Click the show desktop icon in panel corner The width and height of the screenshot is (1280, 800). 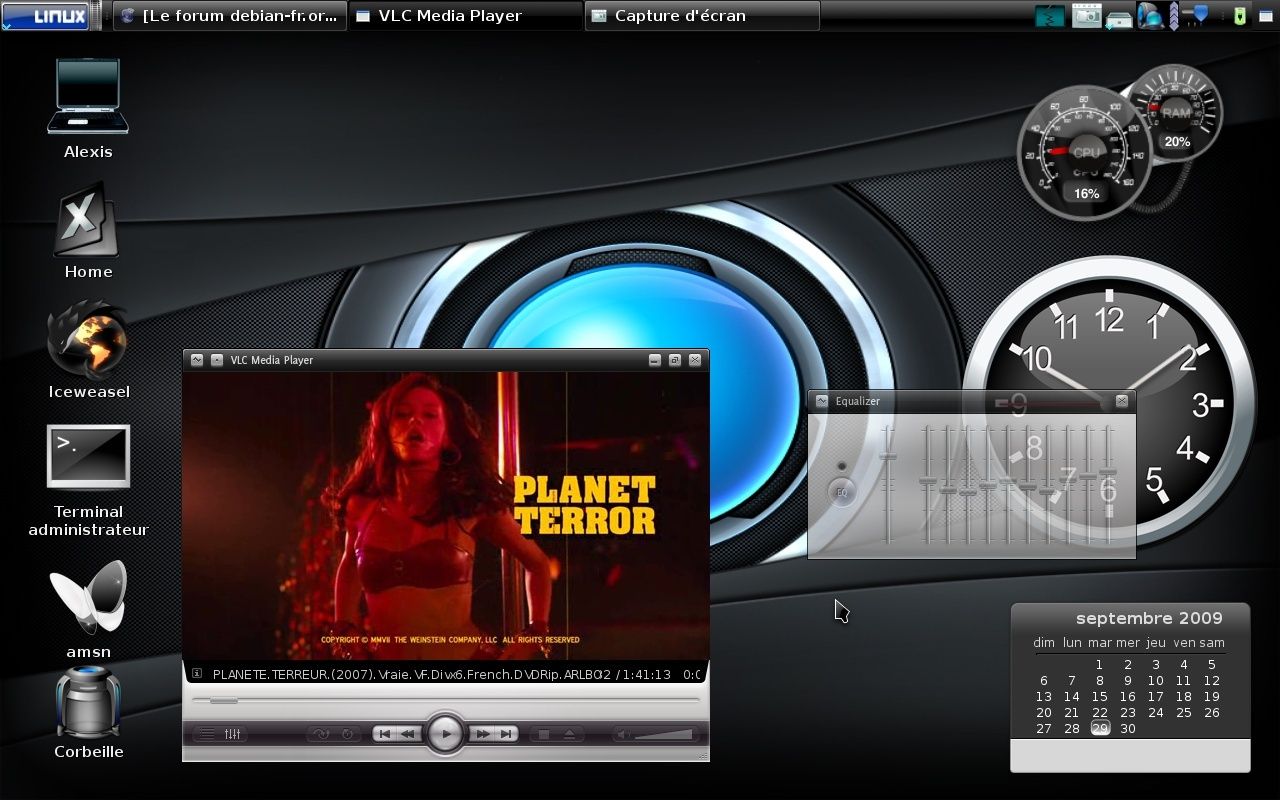point(1266,16)
